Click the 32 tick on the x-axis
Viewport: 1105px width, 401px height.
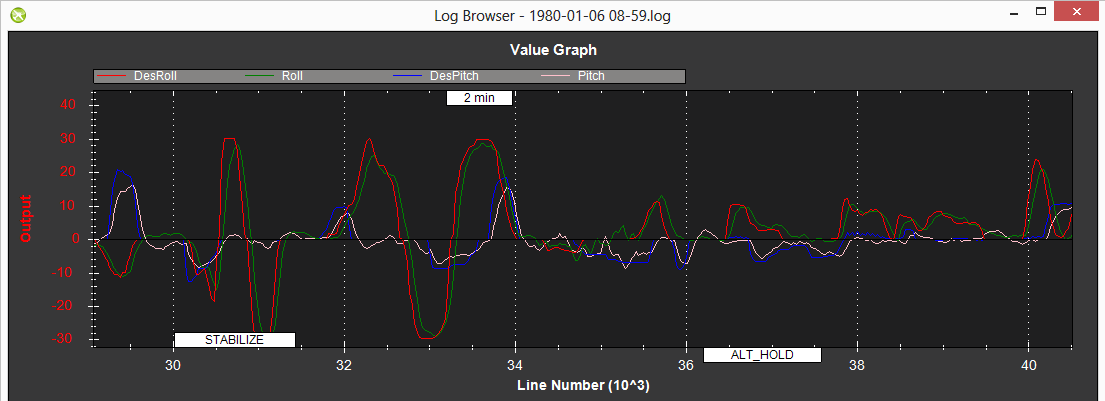345,366
